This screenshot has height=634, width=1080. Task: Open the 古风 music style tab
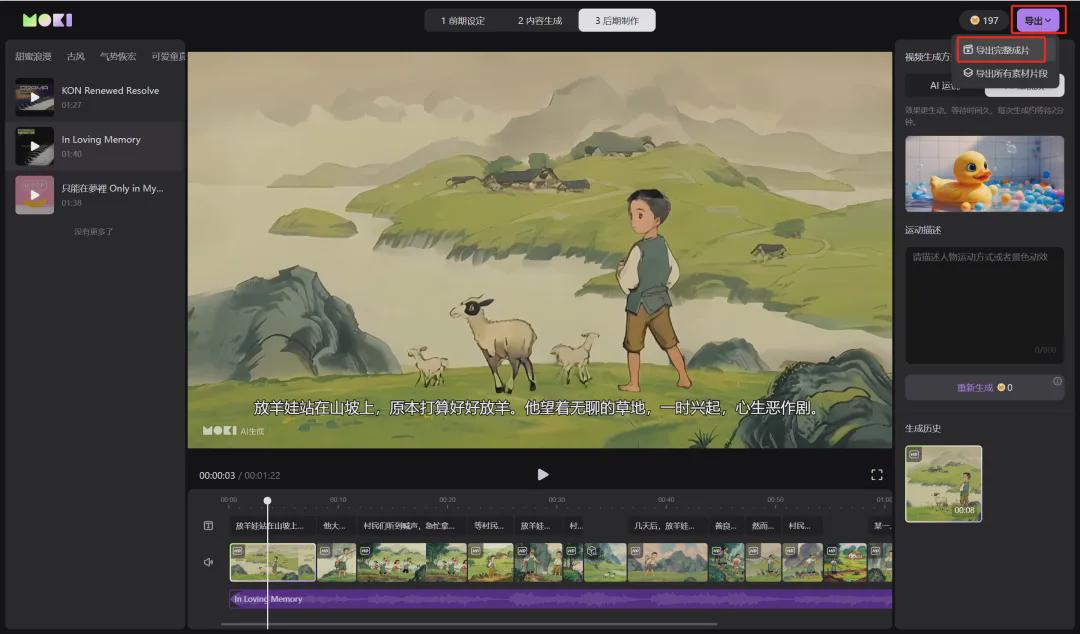75,56
